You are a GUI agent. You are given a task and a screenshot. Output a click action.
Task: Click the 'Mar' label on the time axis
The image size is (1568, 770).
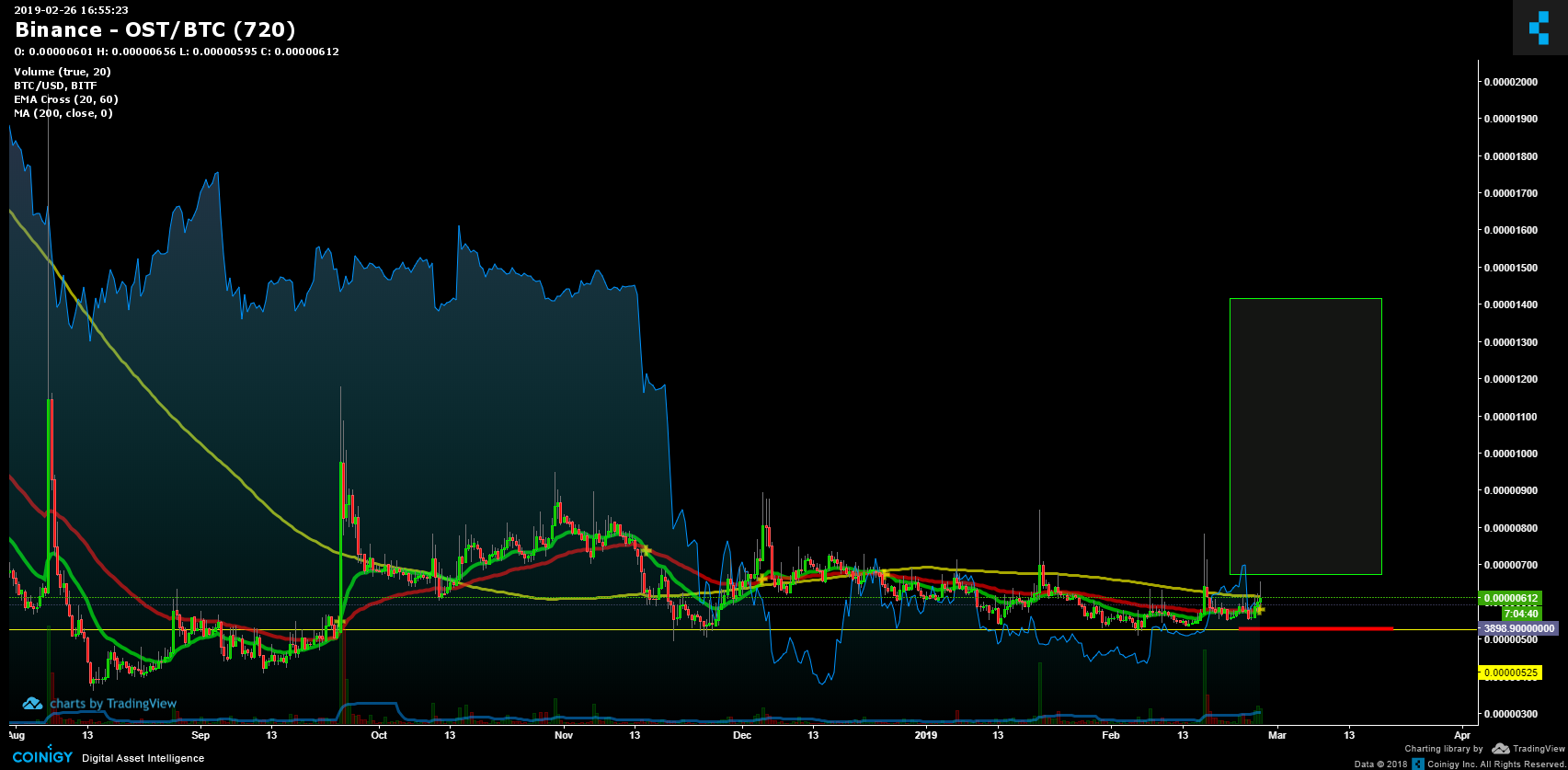[1276, 736]
